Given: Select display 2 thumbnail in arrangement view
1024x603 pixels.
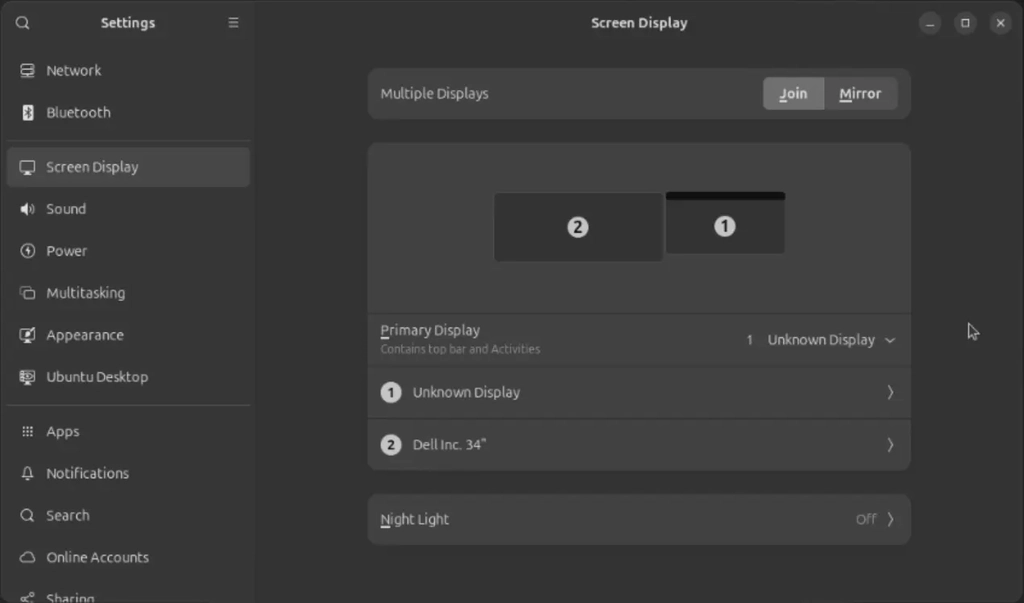Looking at the screenshot, I should tap(577, 226).
